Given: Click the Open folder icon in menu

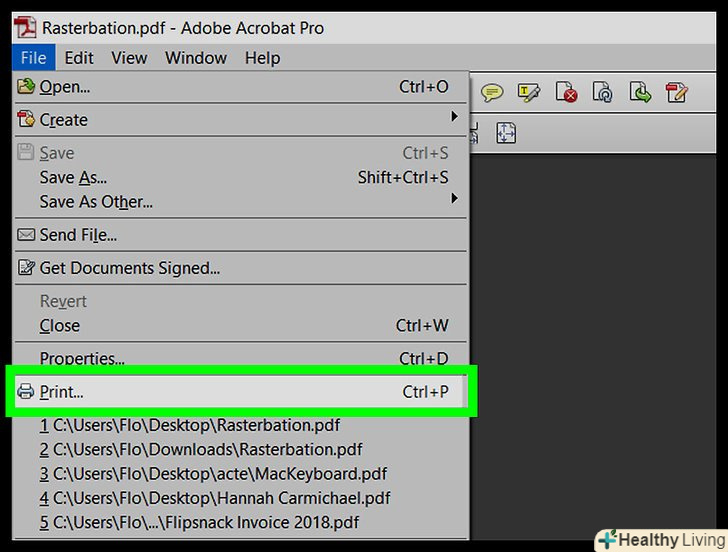Looking at the screenshot, I should pos(26,86).
